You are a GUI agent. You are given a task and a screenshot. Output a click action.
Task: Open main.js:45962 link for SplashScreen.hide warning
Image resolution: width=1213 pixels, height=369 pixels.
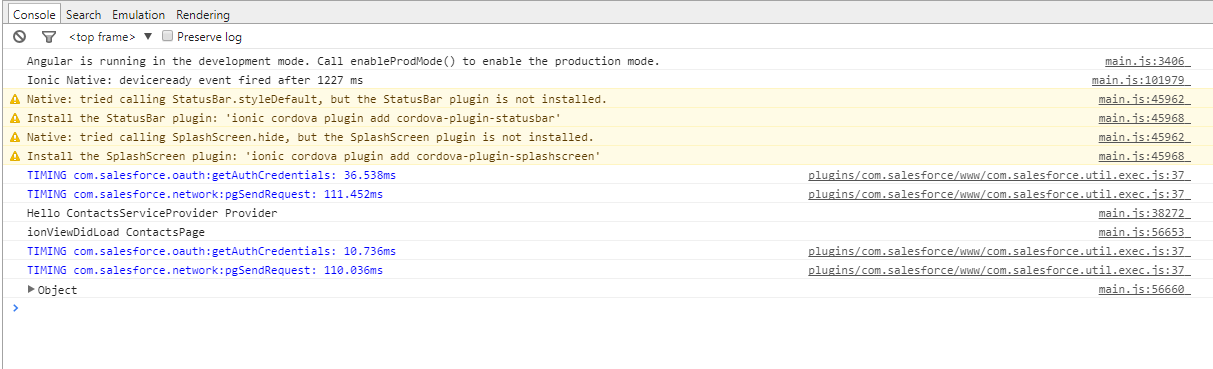(x=1144, y=137)
